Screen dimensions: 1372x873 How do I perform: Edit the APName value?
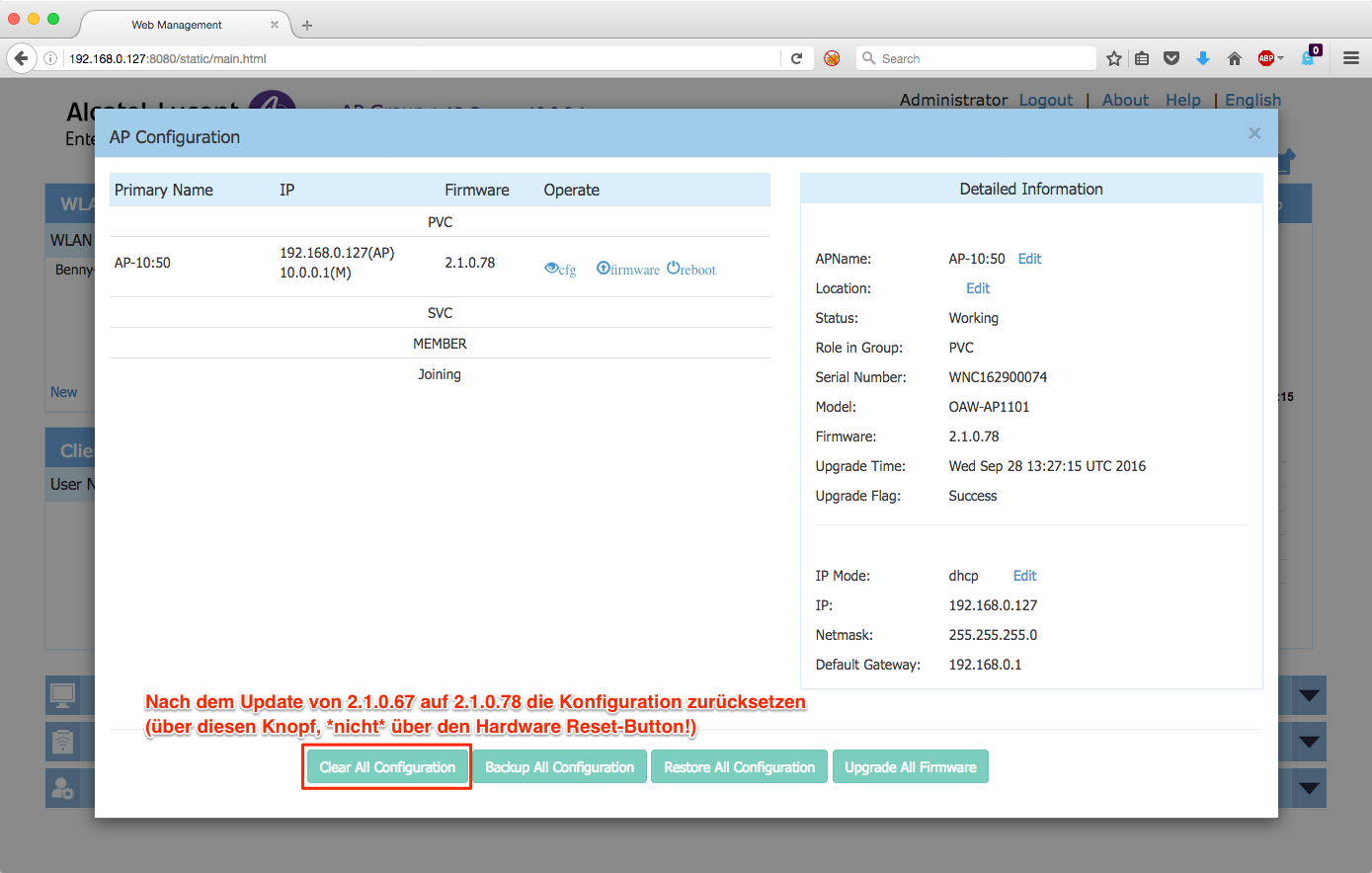click(1029, 259)
